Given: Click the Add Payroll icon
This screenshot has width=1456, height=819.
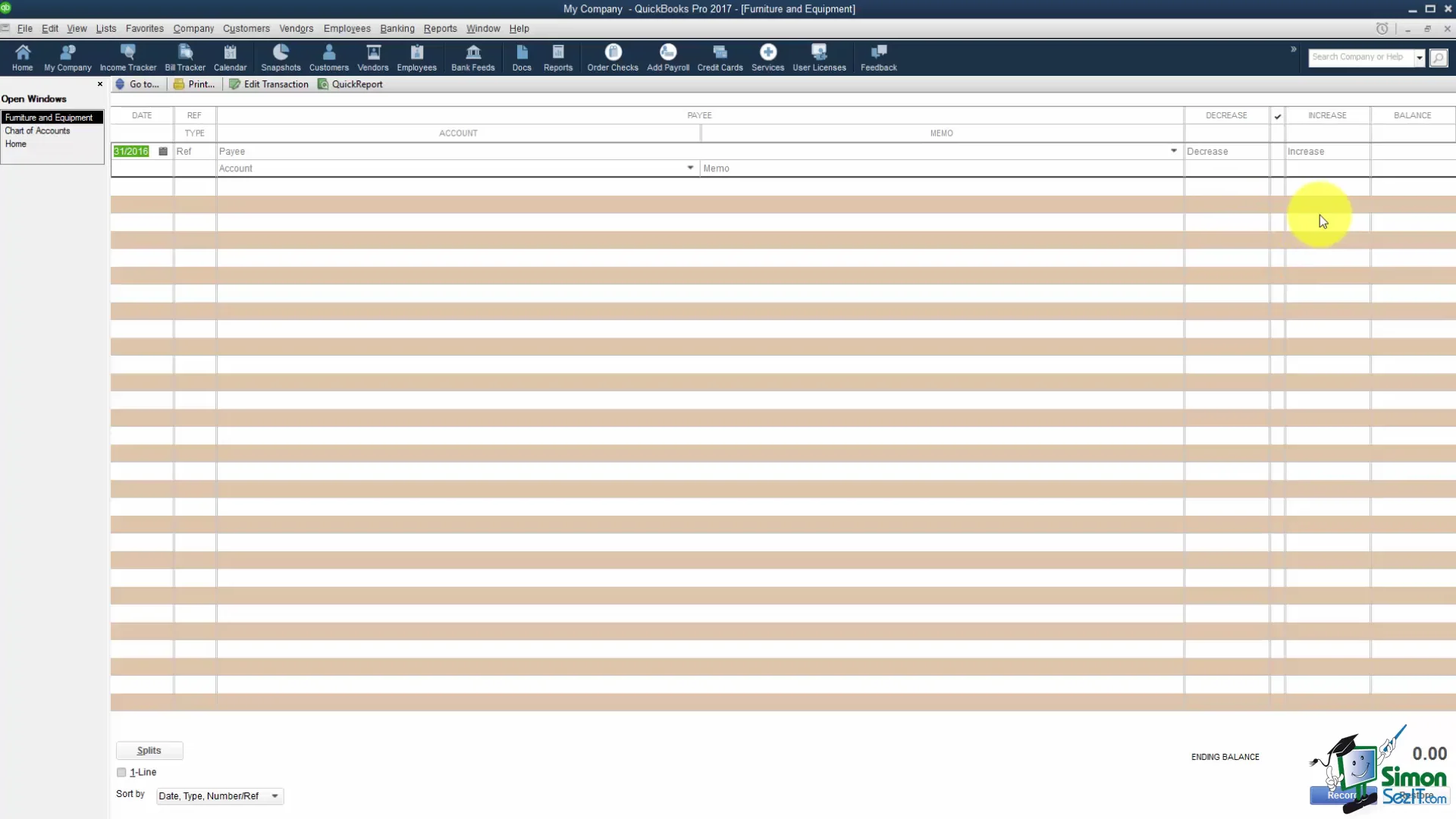Looking at the screenshot, I should pyautogui.click(x=667, y=57).
